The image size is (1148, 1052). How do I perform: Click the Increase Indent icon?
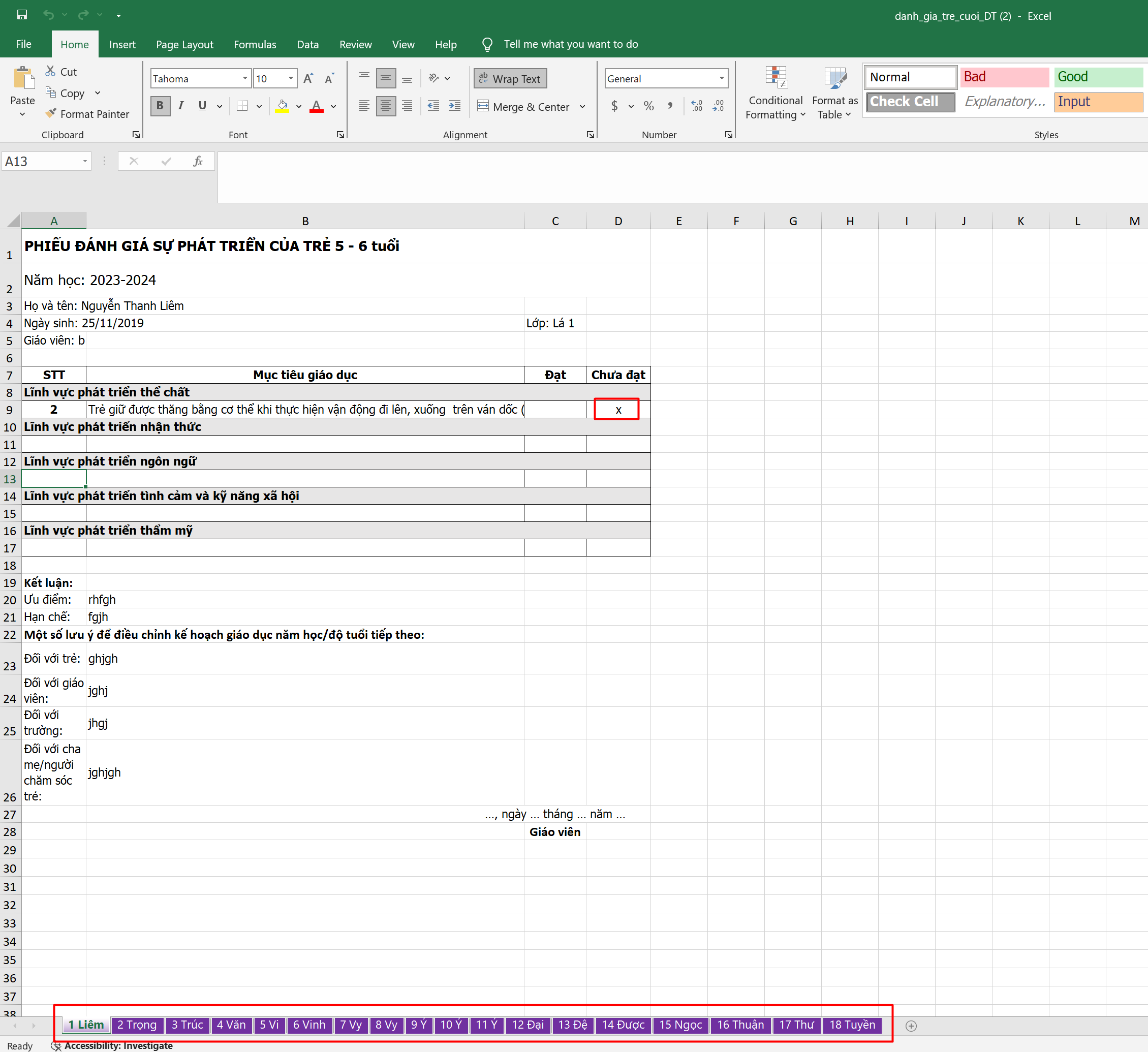454,106
